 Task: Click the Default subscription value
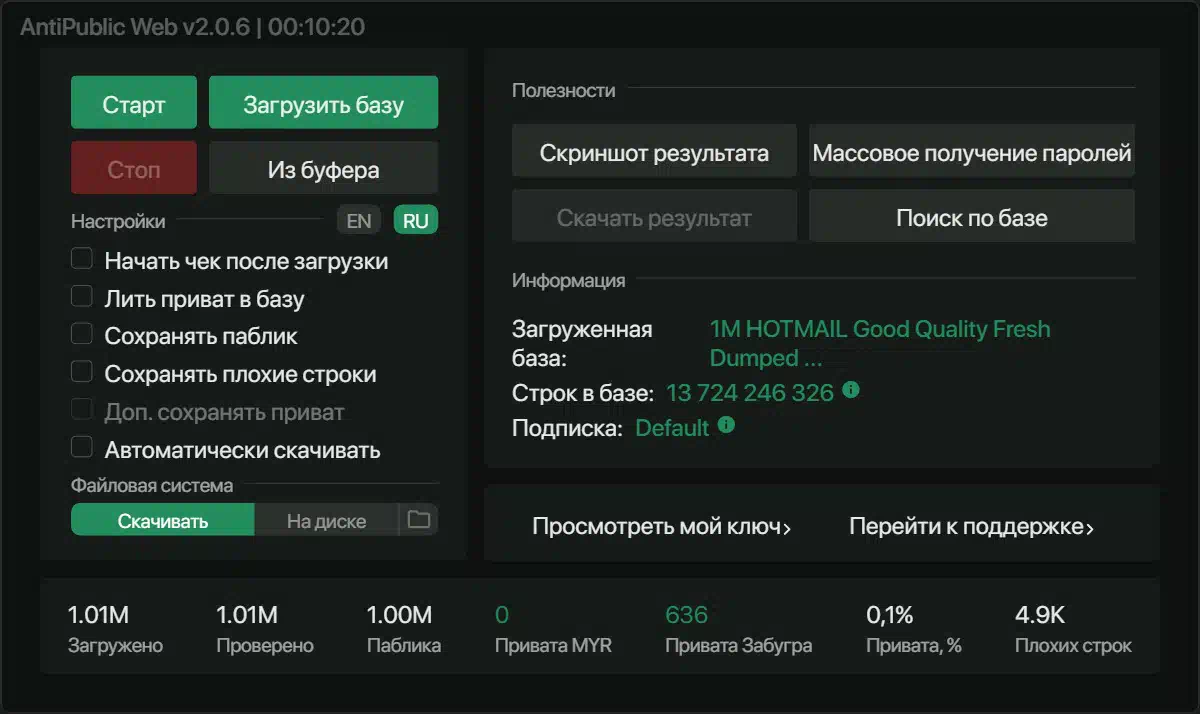click(x=672, y=428)
